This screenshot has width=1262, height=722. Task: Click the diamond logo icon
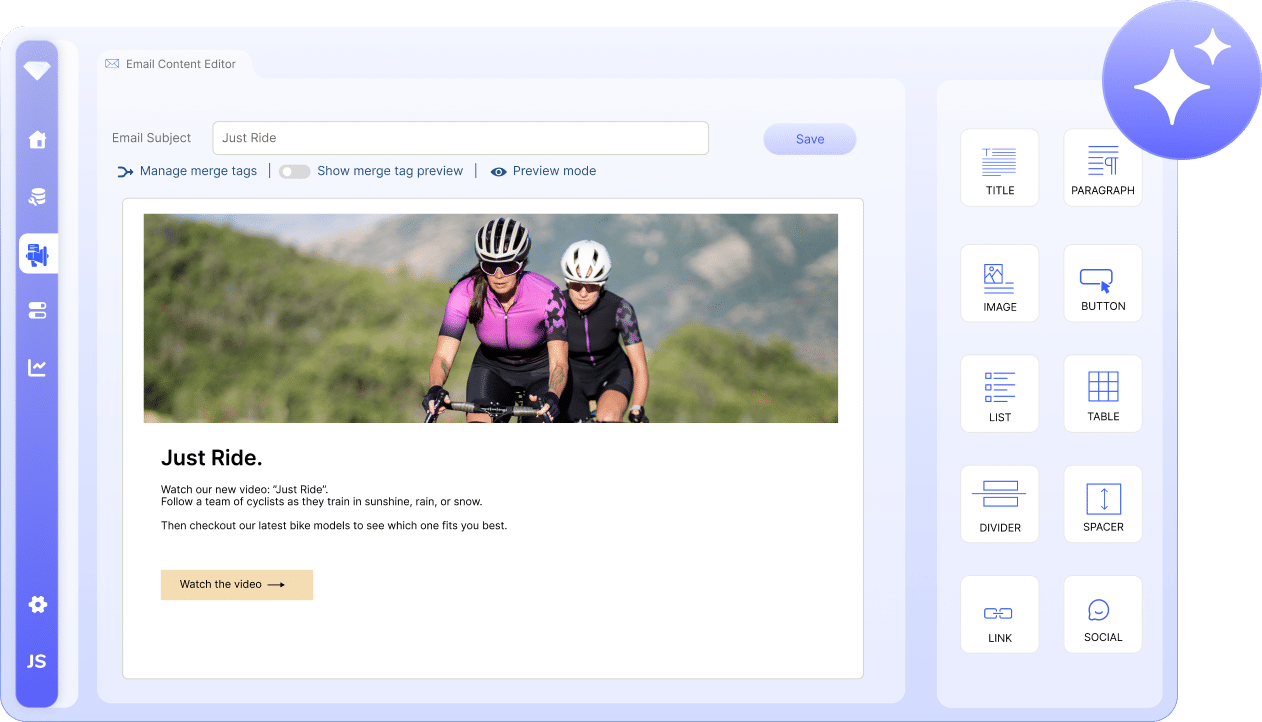tap(37, 71)
